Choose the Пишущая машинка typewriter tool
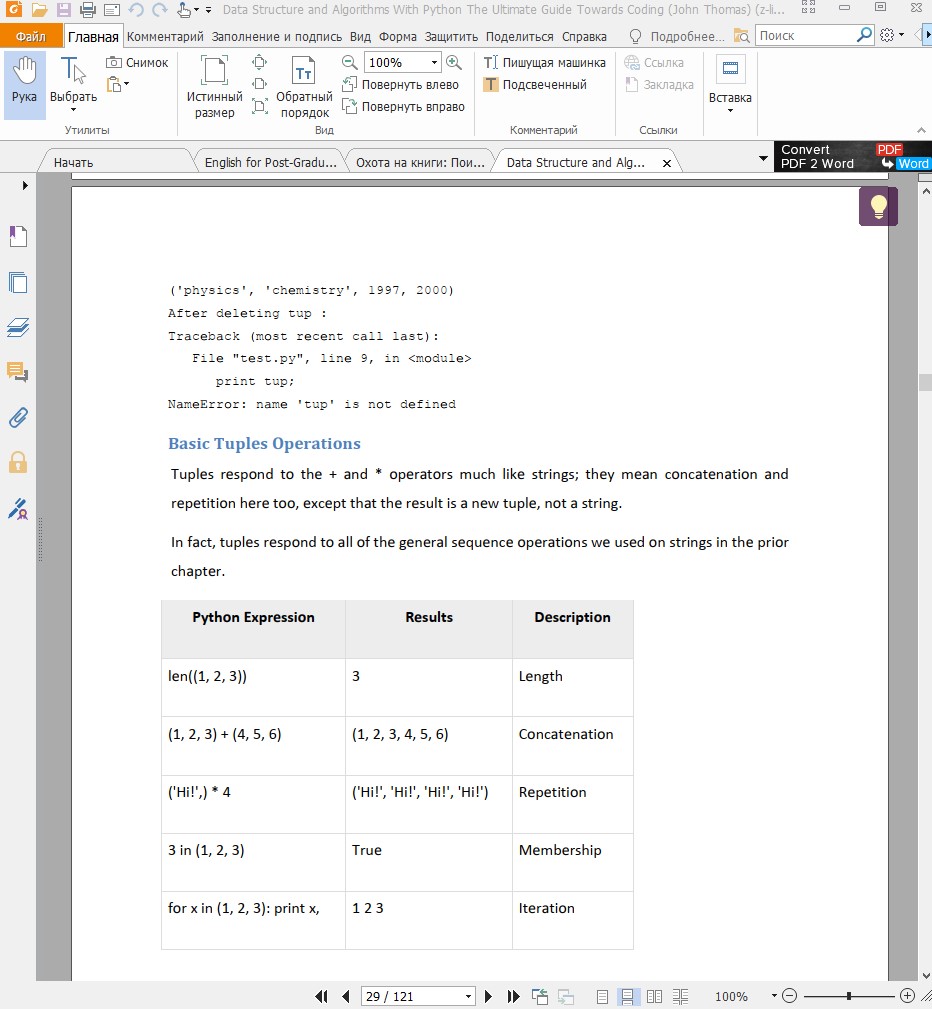This screenshot has height=1009, width=932. [x=545, y=62]
